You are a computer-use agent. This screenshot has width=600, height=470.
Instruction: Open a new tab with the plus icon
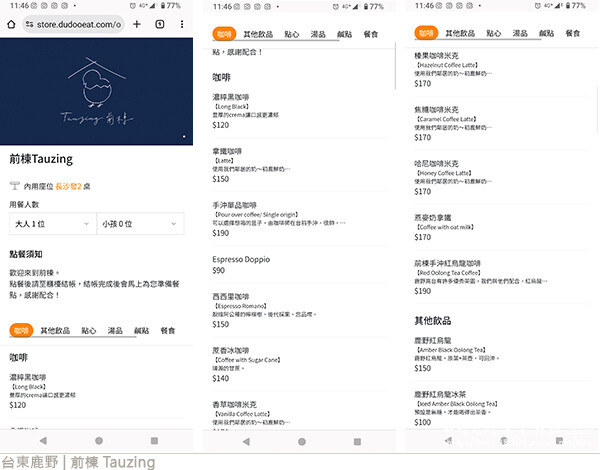click(x=137, y=24)
